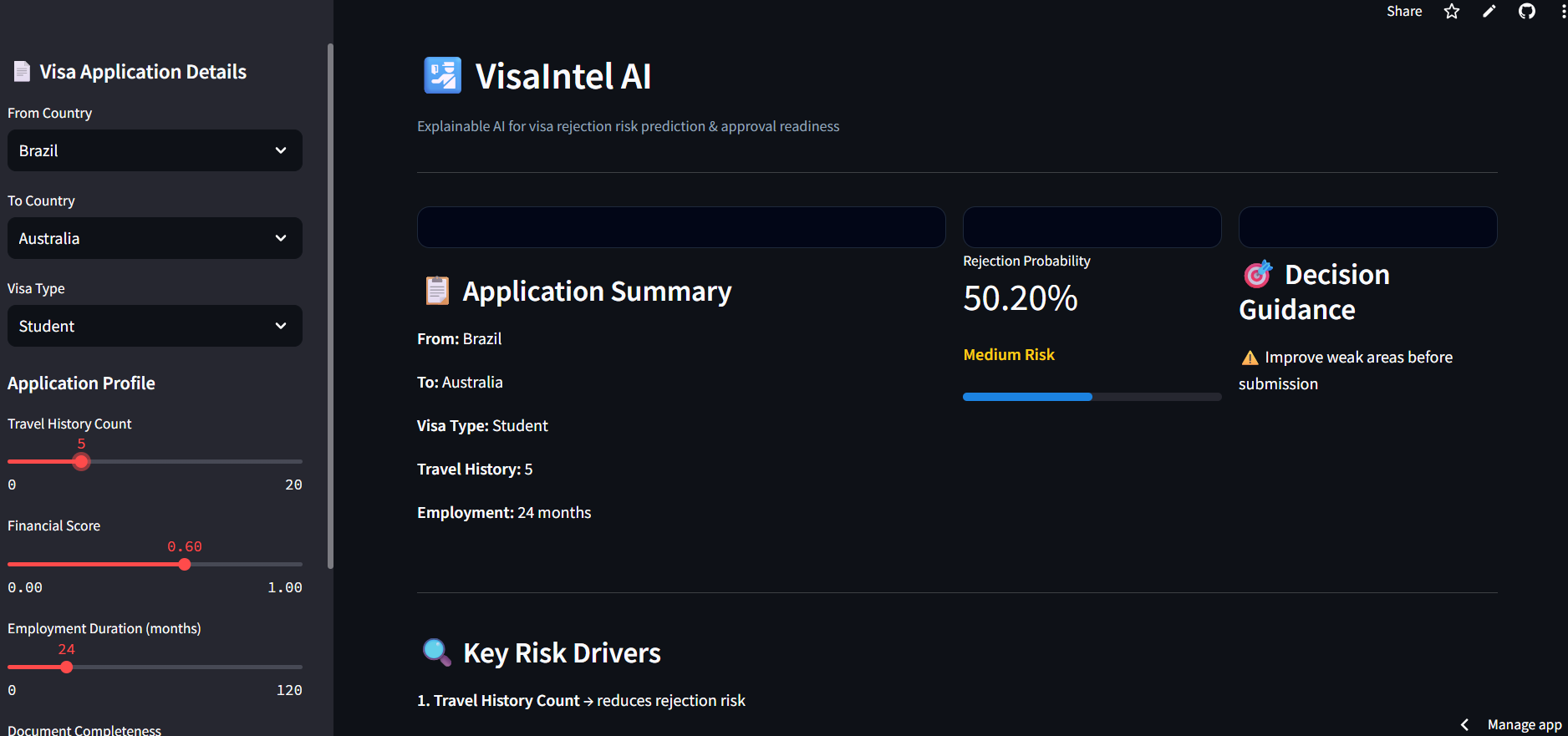
Task: Click the star favorite icon
Action: (x=1452, y=12)
